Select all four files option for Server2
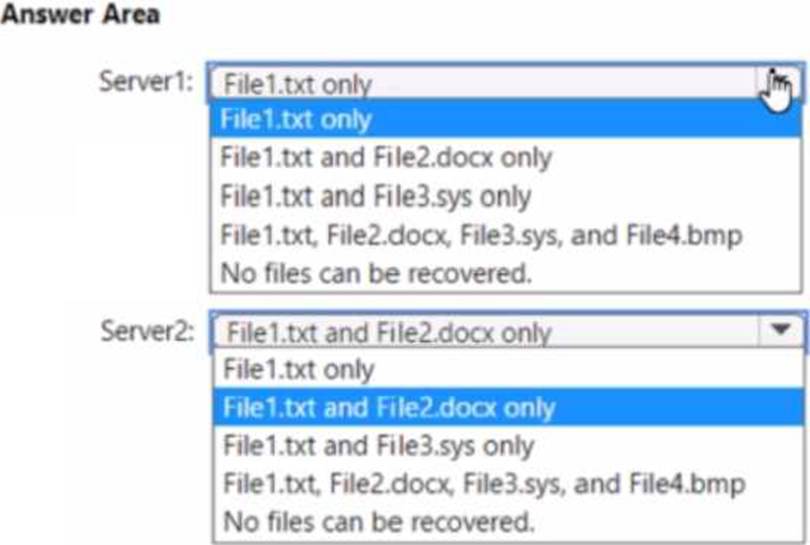810x545 pixels. pos(509,484)
